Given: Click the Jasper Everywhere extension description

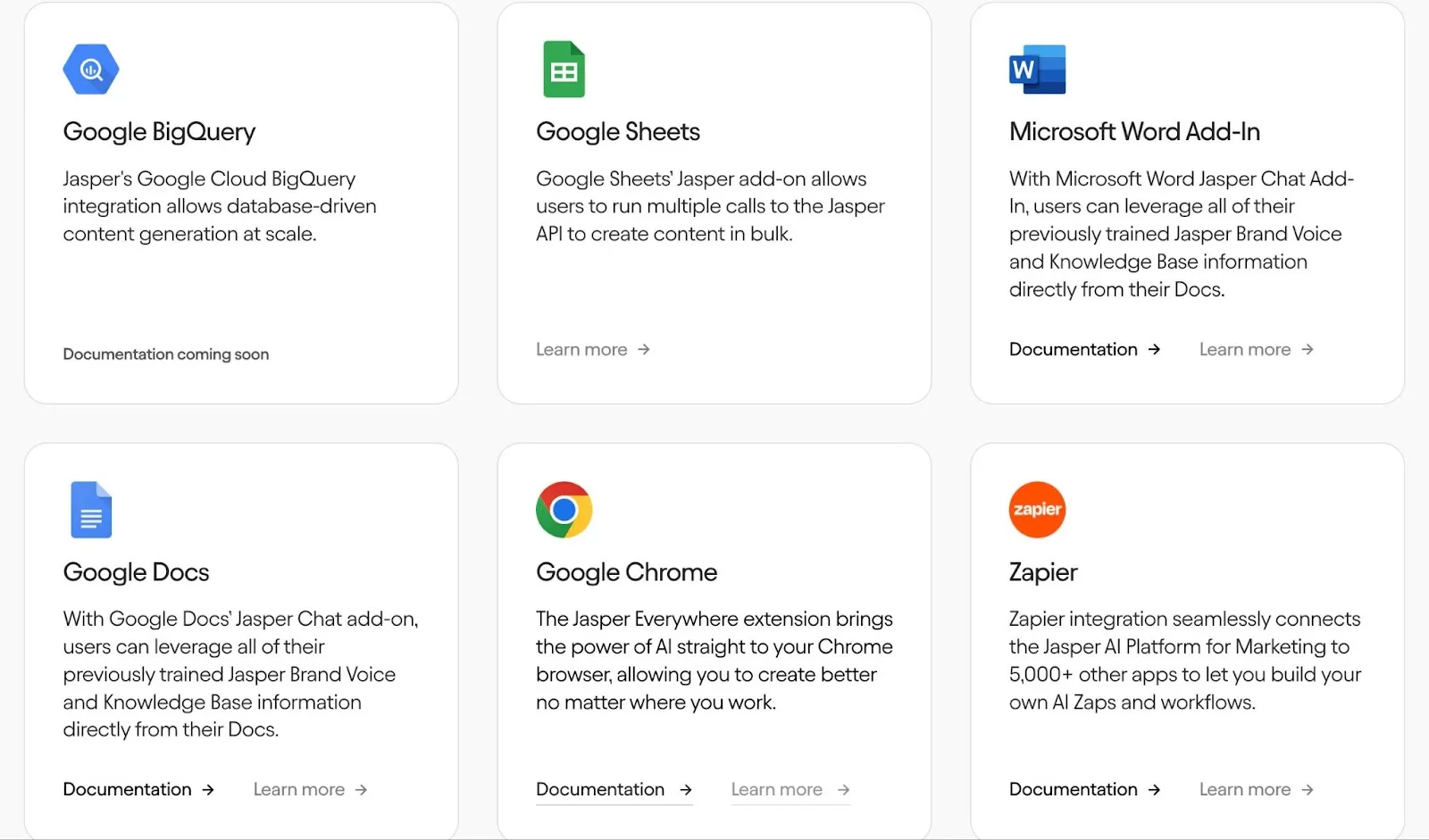Looking at the screenshot, I should [x=714, y=661].
